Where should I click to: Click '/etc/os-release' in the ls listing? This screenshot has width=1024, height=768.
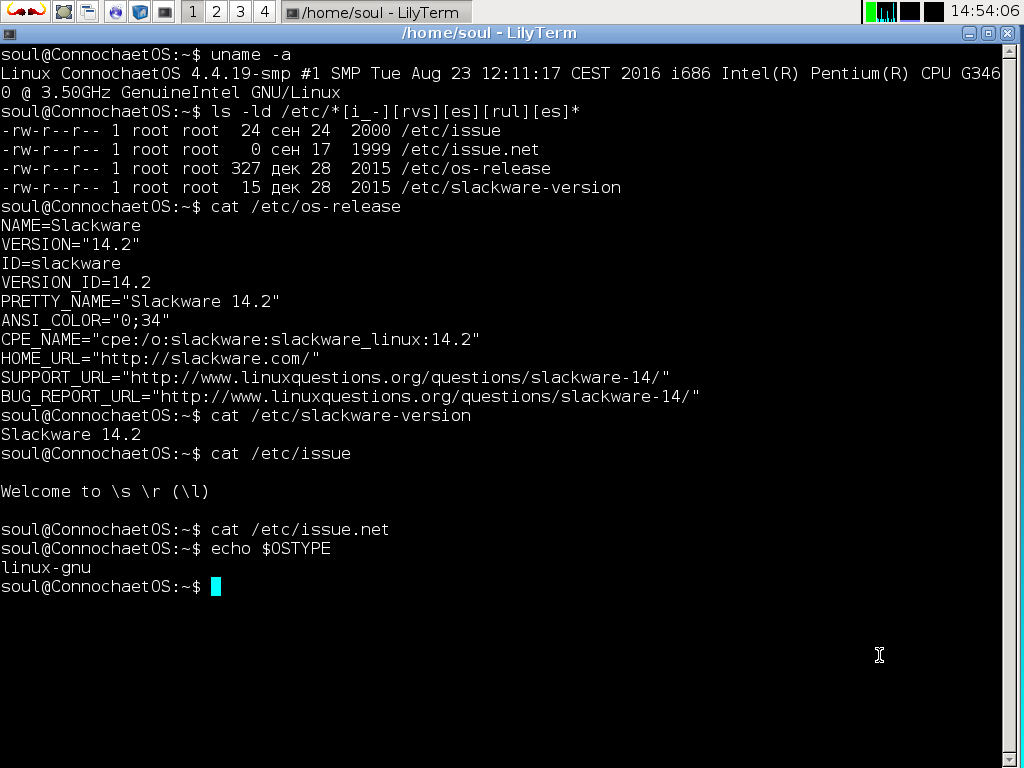point(476,168)
